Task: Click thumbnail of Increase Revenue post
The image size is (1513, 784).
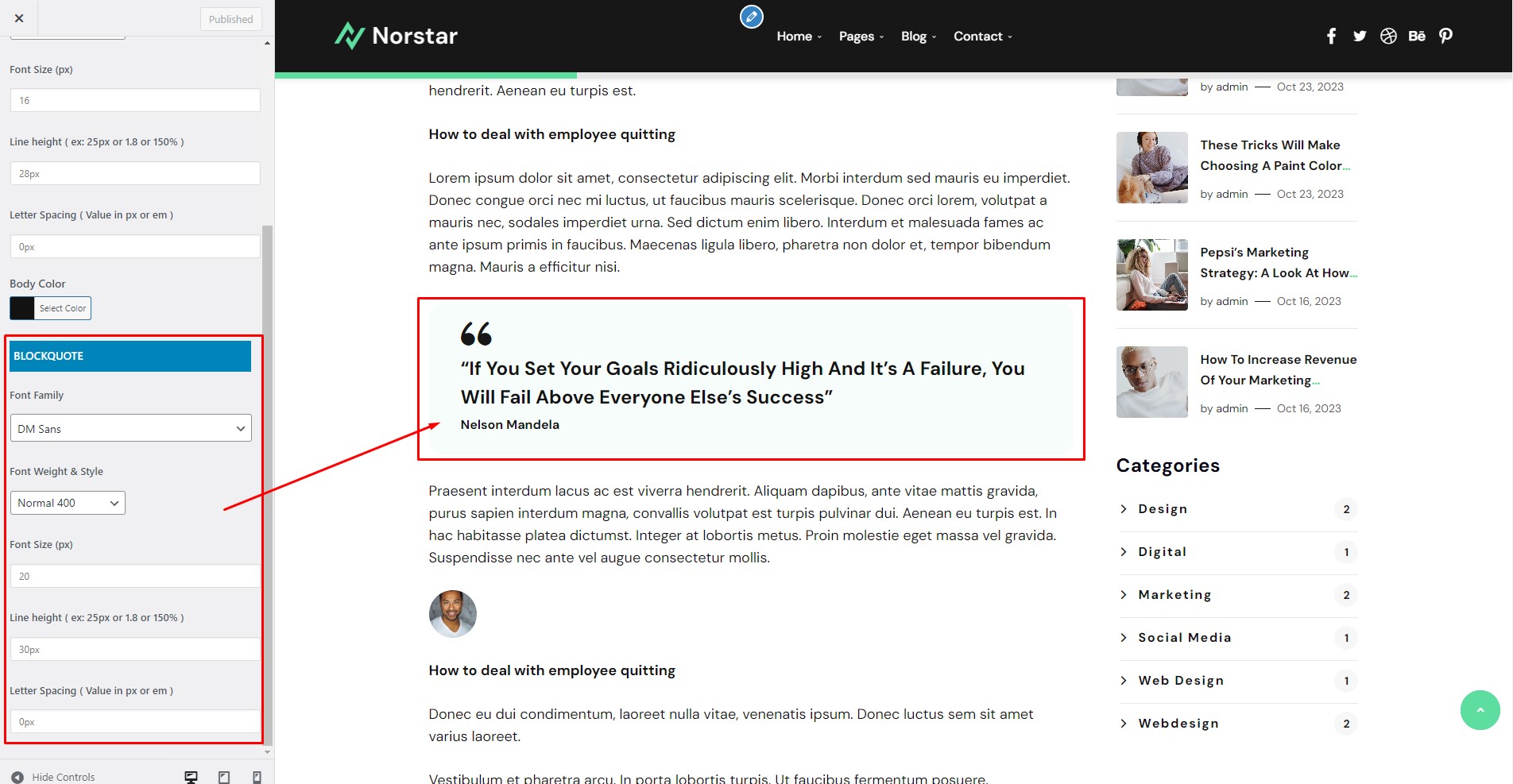Action: tap(1152, 382)
